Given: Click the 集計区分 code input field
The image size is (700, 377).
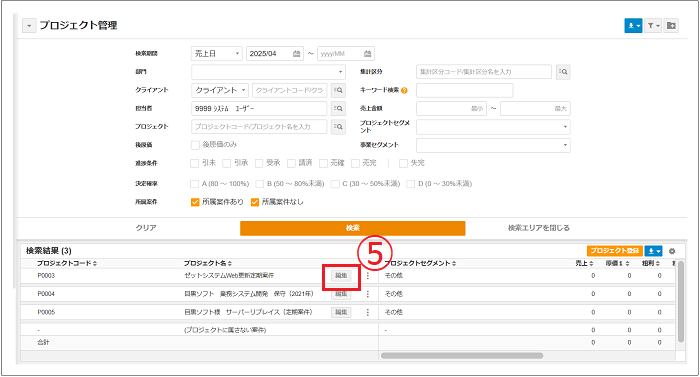Looking at the screenshot, I should click(484, 72).
